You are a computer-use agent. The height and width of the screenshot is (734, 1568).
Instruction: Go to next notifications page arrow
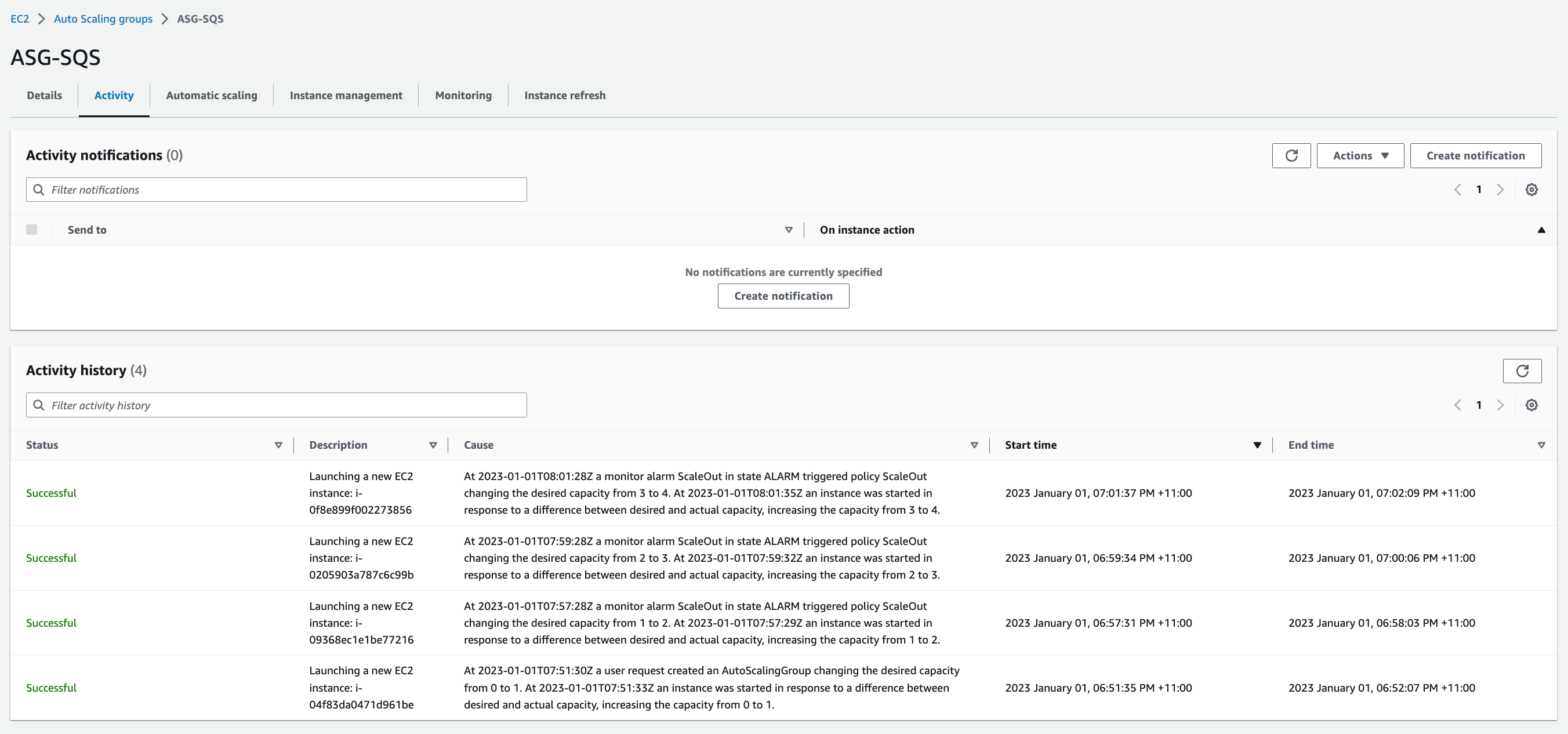[1500, 190]
